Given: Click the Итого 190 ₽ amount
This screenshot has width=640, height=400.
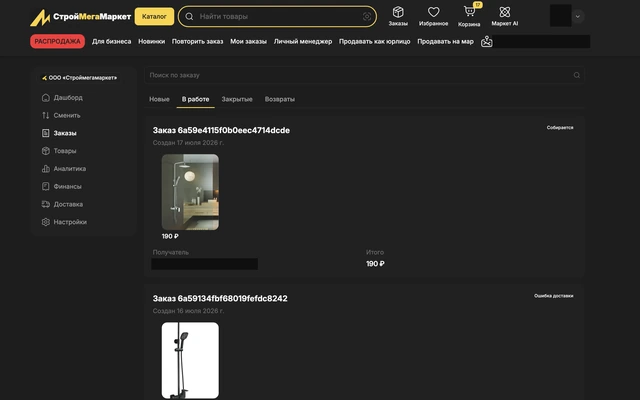Looking at the screenshot, I should 375,264.
